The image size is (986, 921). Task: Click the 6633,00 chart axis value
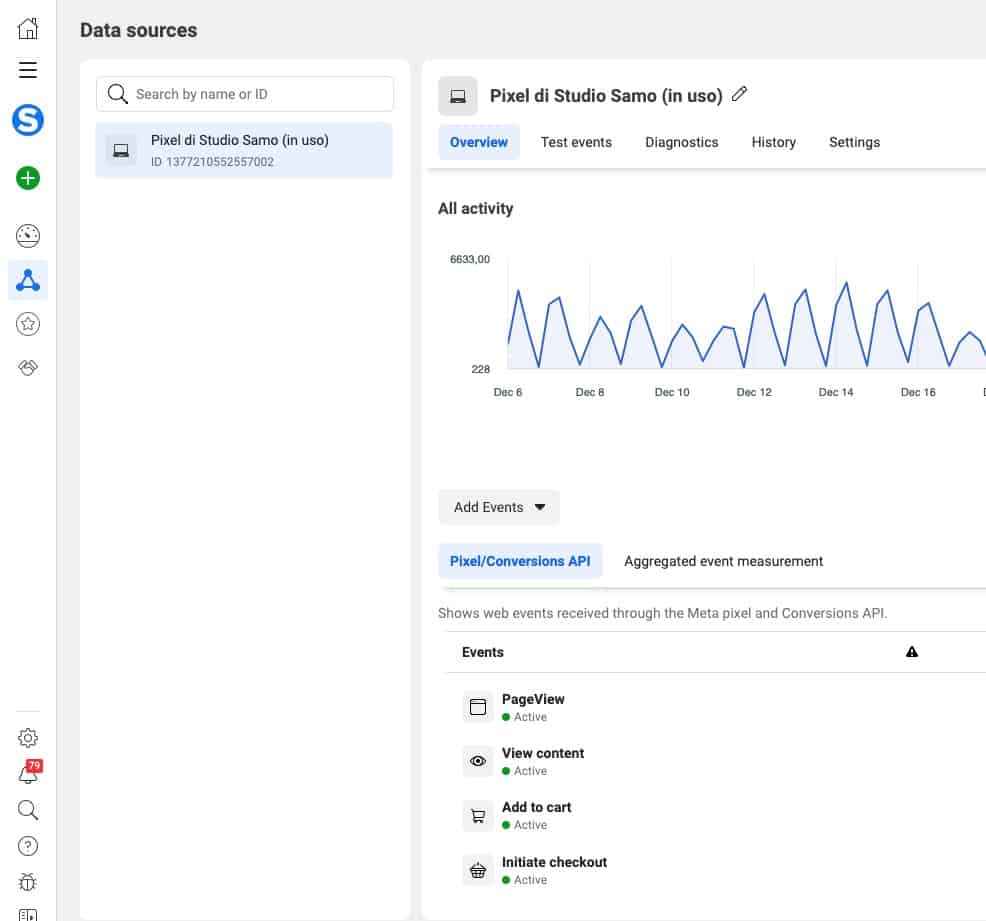(x=470, y=259)
